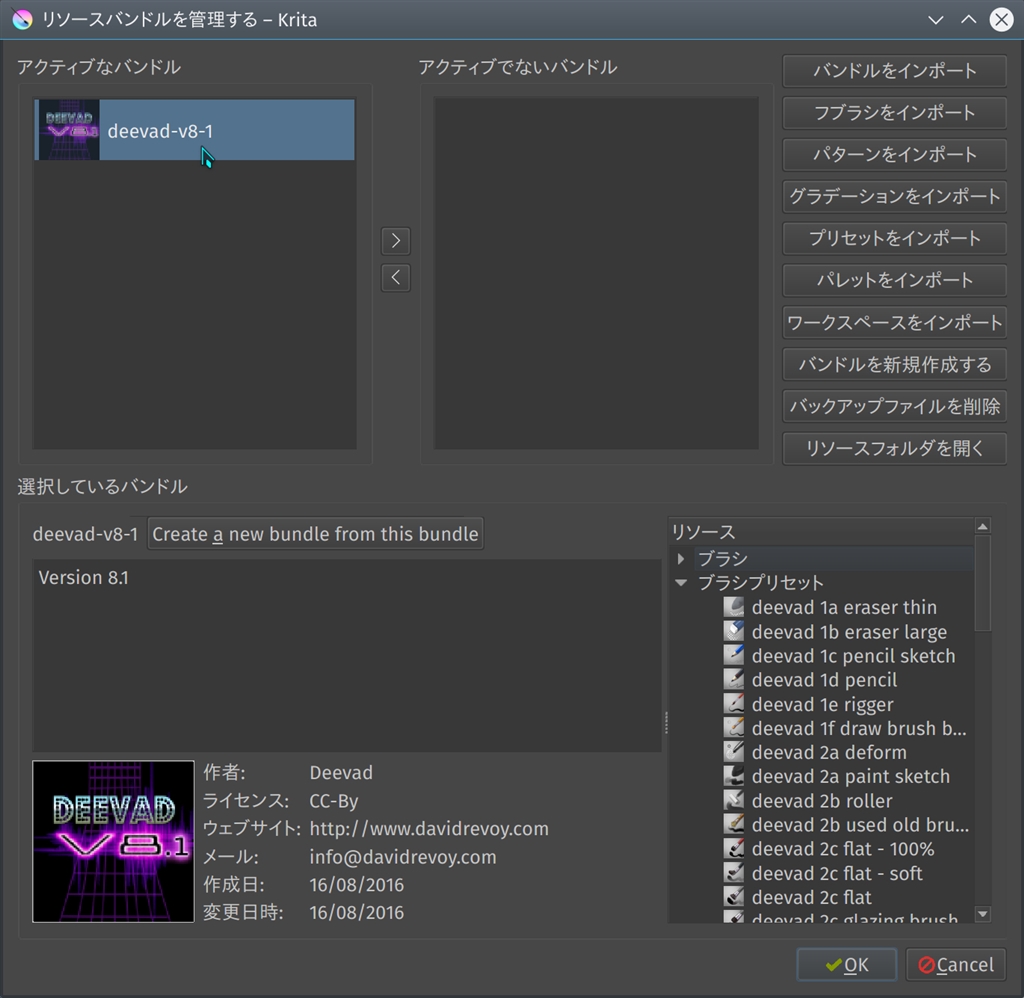Click the resource list scroll-down arrow
The height and width of the screenshot is (998, 1024).
pyautogui.click(x=983, y=914)
